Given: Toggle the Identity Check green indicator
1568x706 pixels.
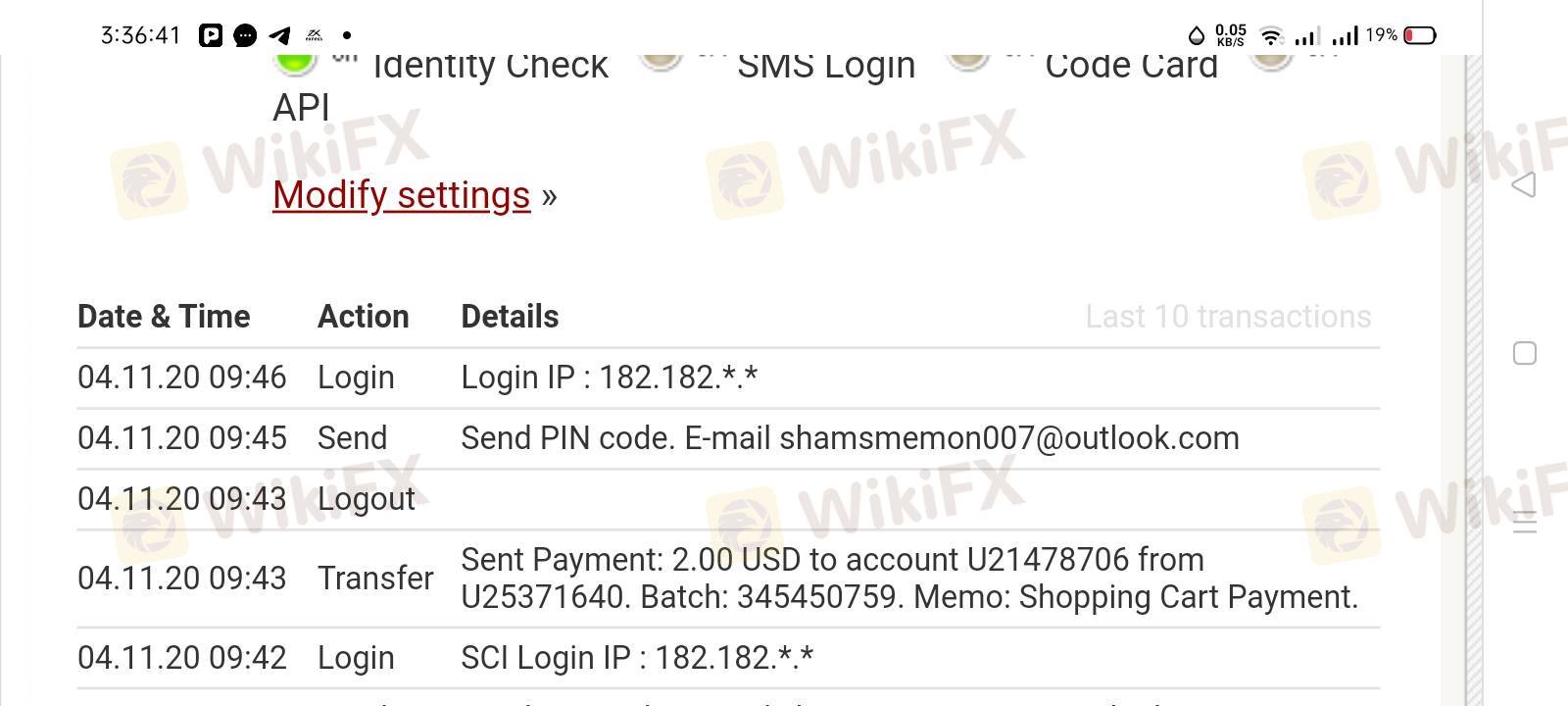Looking at the screenshot, I should tap(295, 63).
